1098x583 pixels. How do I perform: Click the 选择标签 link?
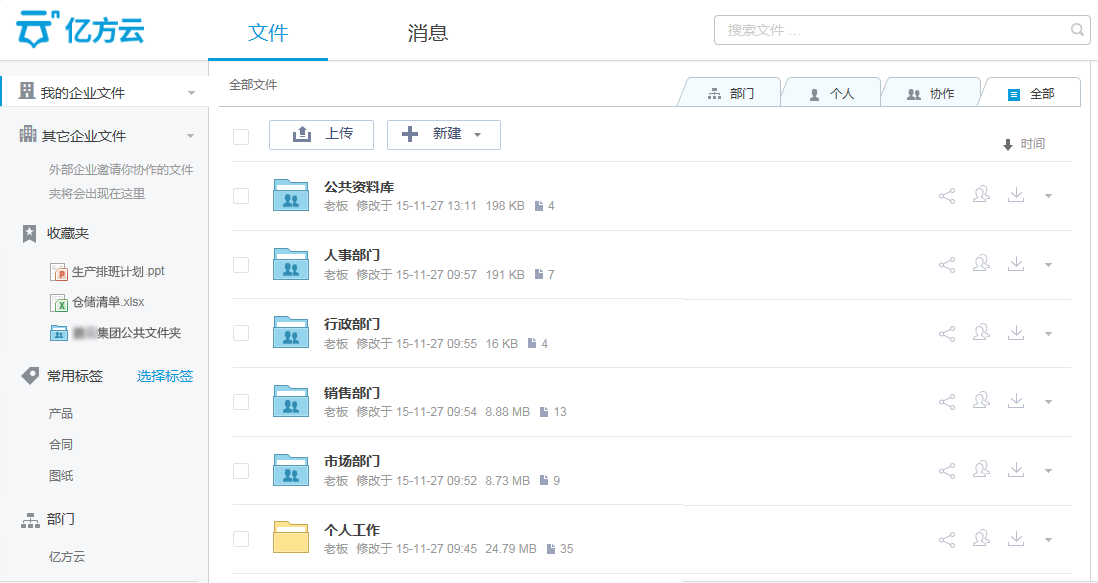(165, 376)
